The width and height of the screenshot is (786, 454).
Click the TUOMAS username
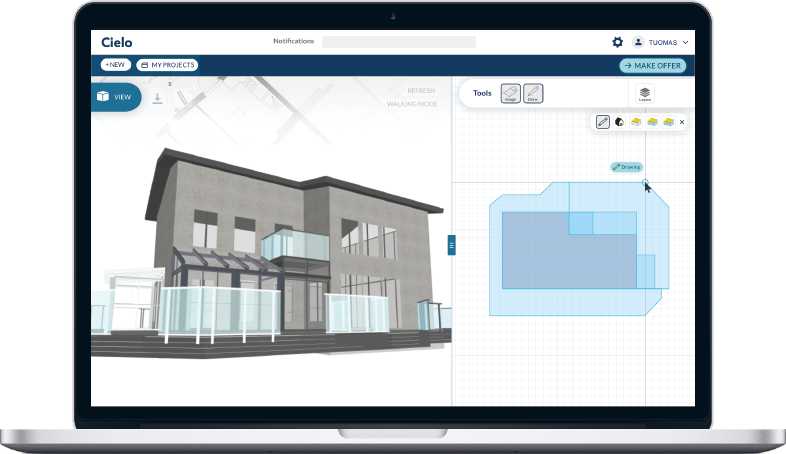pyautogui.click(x=663, y=43)
